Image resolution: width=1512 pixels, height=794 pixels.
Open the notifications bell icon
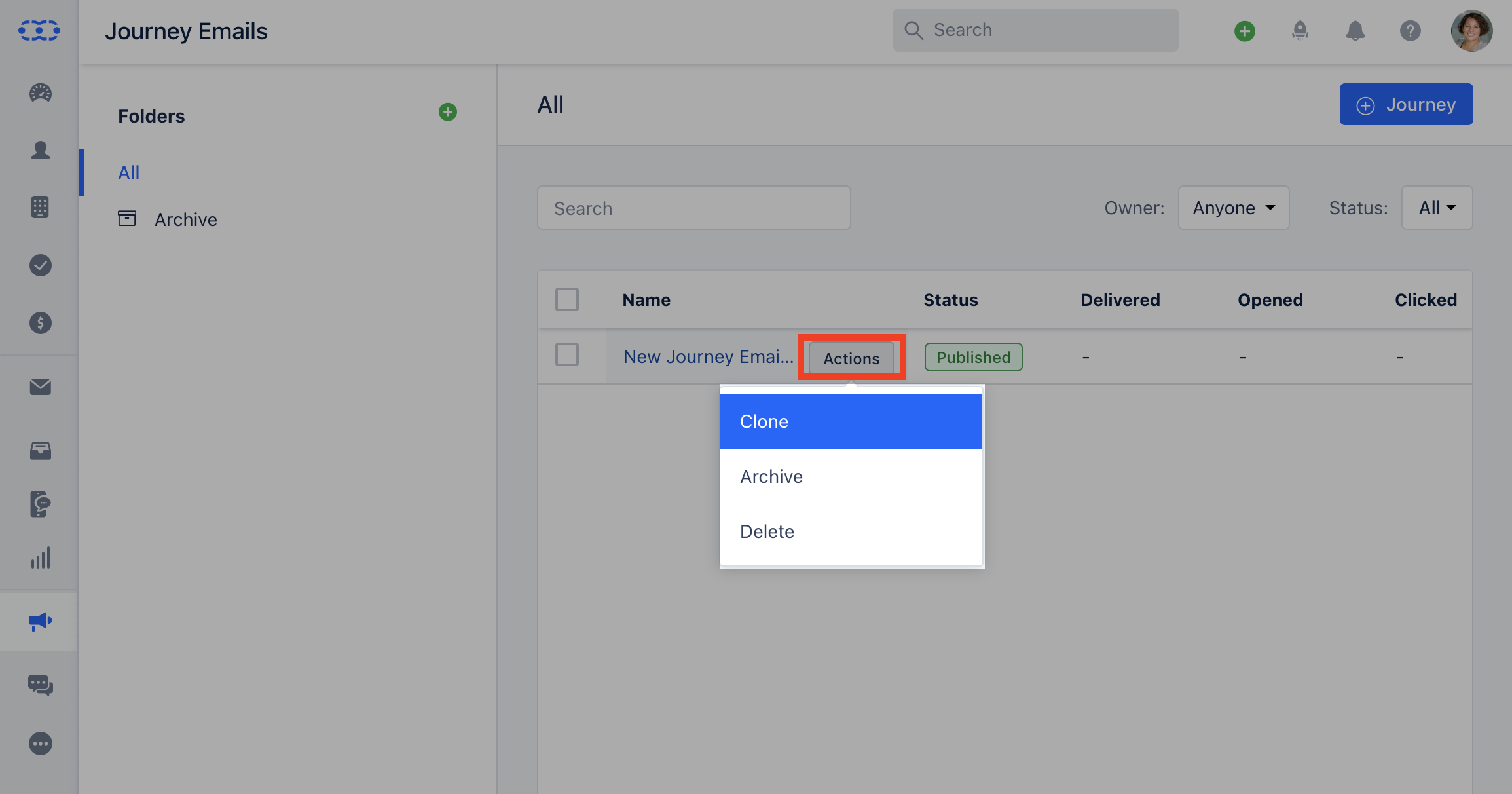1355,31
